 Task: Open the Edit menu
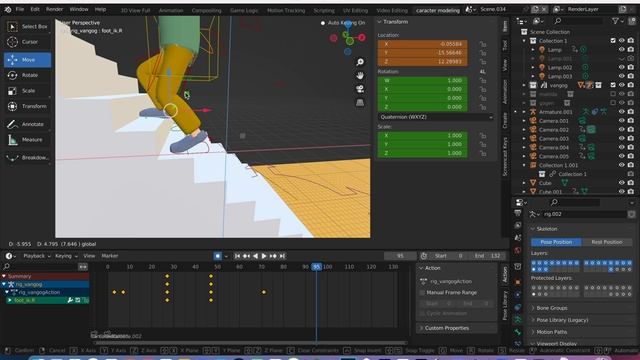pos(35,9)
